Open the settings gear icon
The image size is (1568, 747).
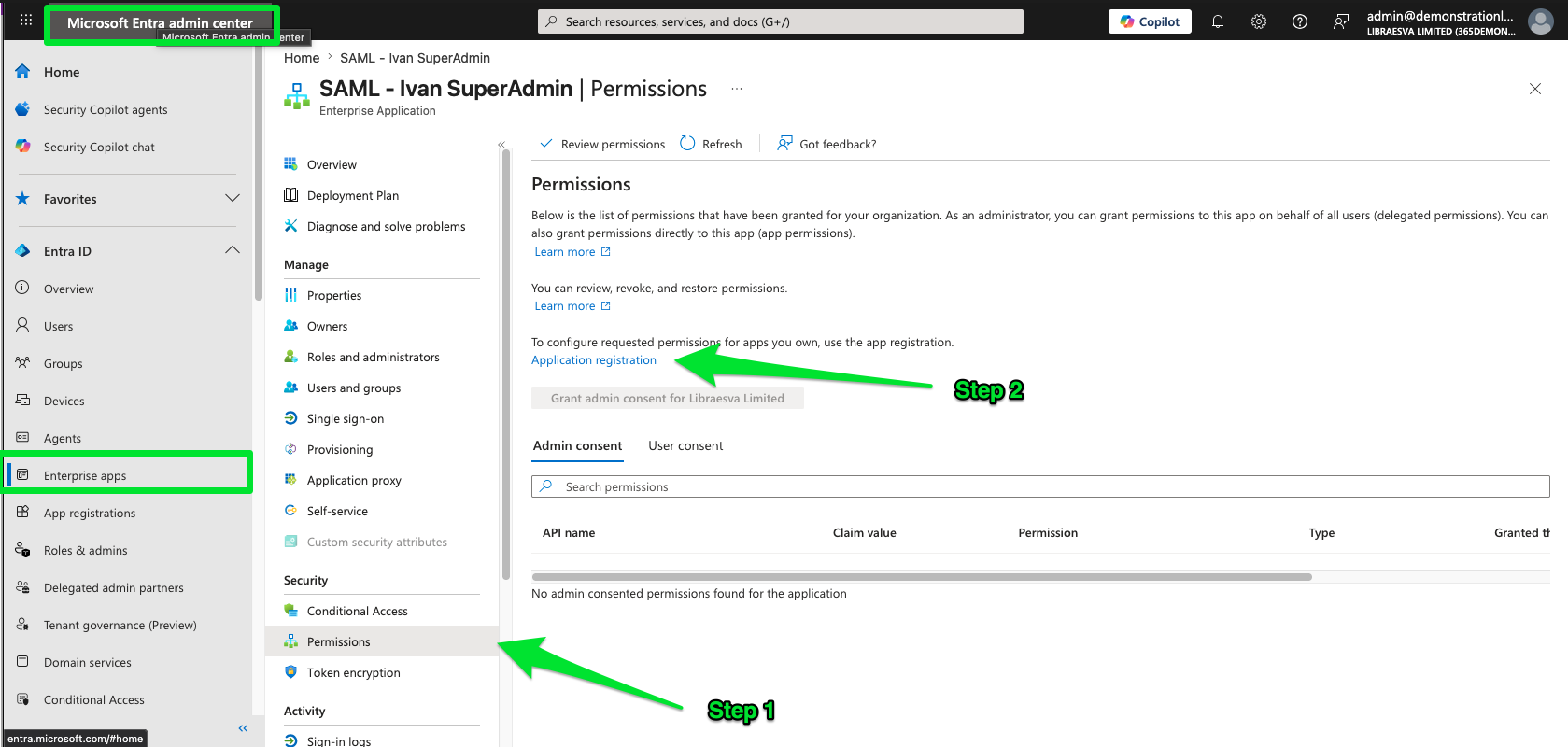[1259, 21]
